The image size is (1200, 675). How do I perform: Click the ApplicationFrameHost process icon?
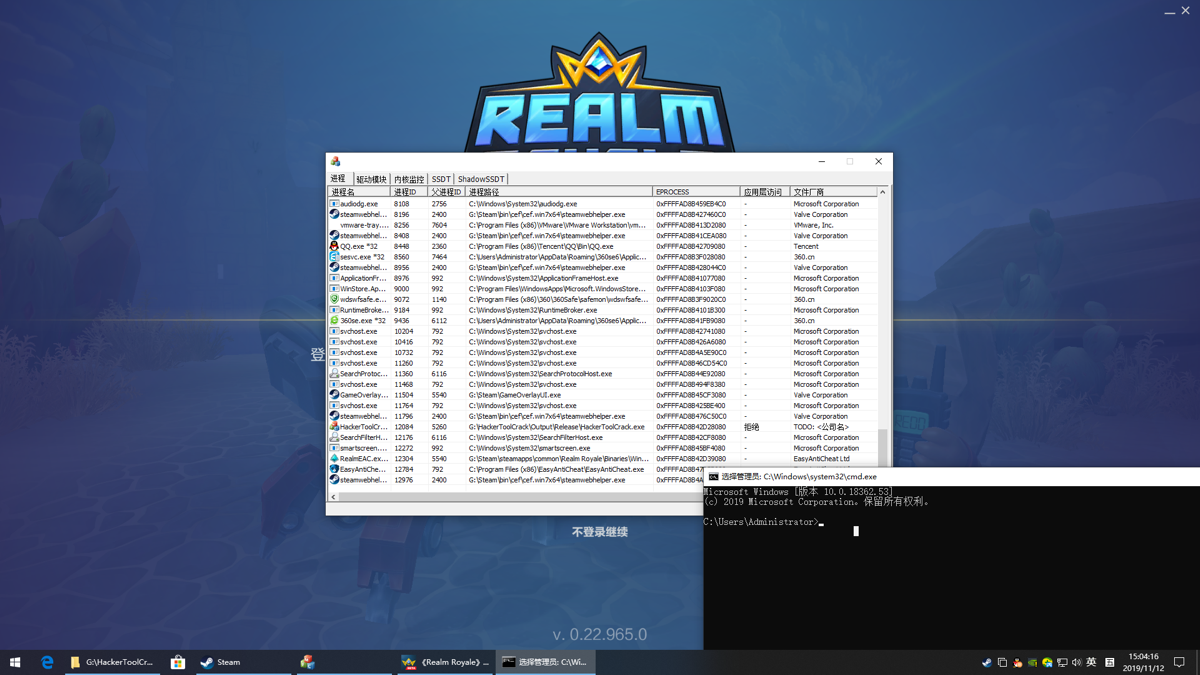pyautogui.click(x=334, y=278)
